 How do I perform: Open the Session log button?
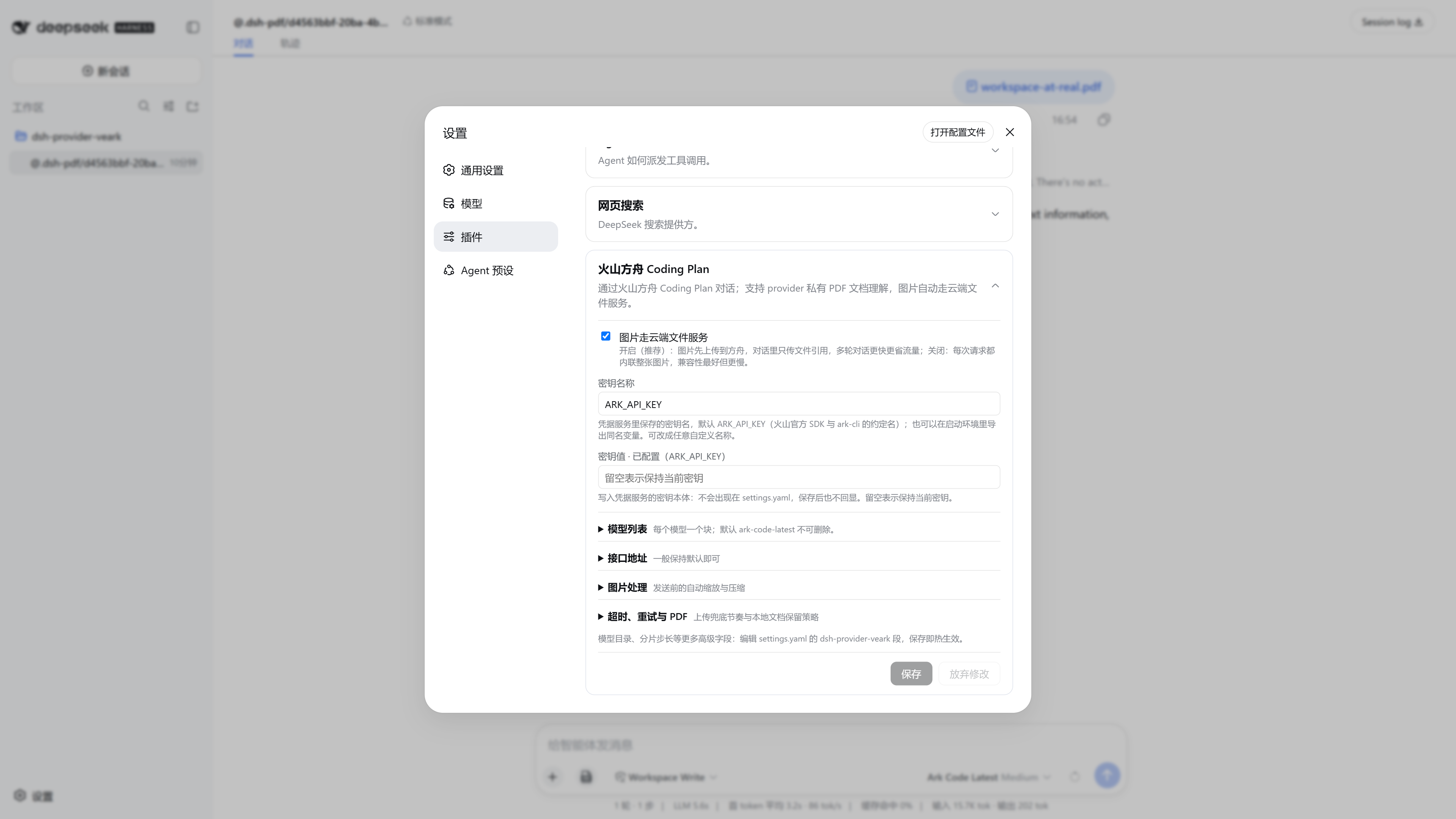pos(1392,22)
